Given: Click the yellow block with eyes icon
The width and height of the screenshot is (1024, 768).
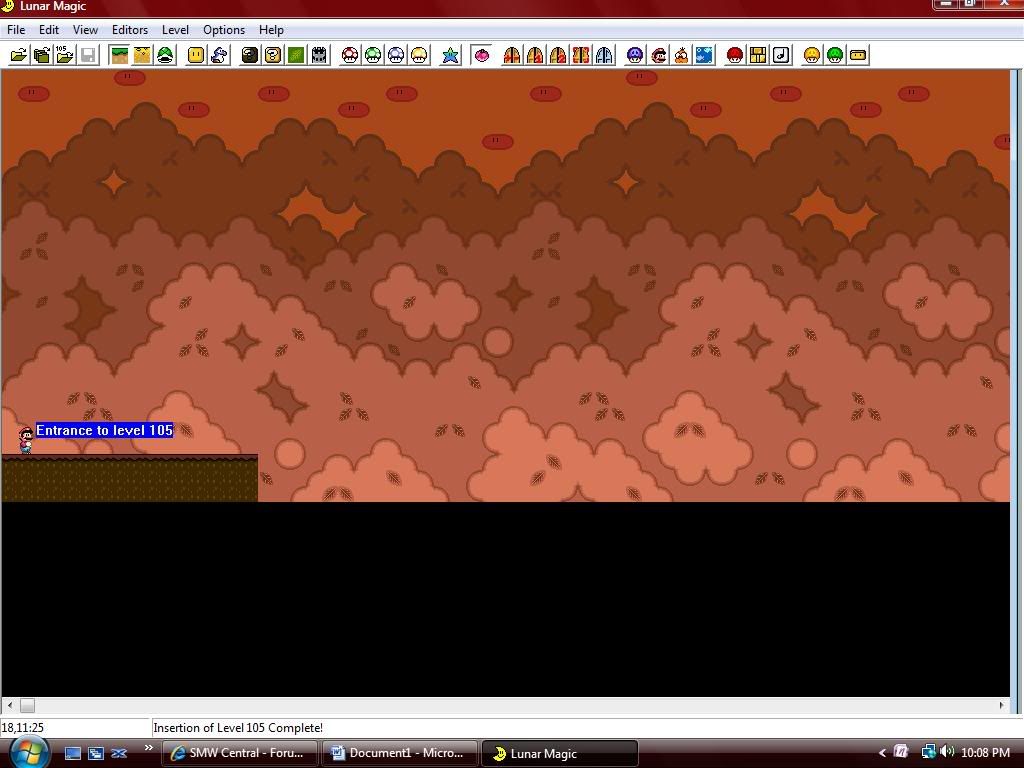Looking at the screenshot, I should pos(196,56).
